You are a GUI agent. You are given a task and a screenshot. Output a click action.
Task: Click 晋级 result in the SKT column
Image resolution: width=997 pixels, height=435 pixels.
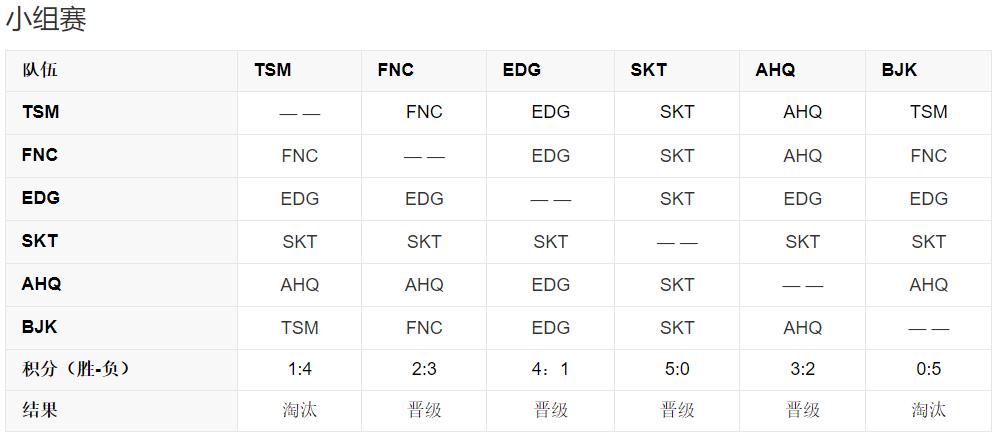coord(677,410)
